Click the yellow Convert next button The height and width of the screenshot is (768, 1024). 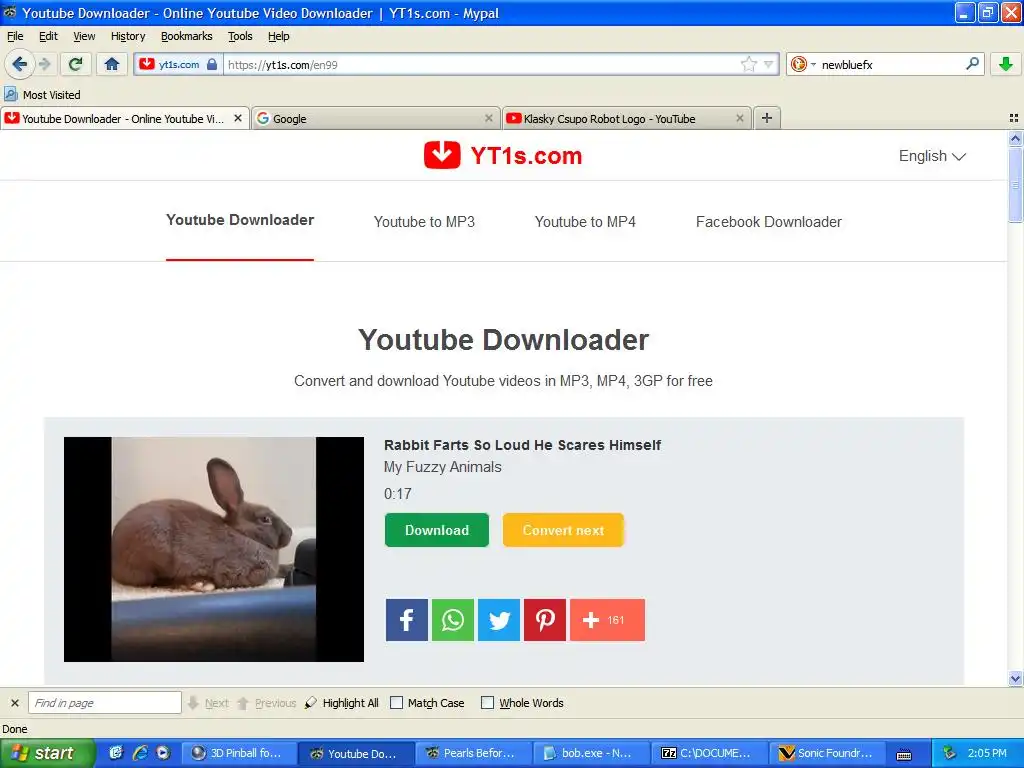pyautogui.click(x=563, y=530)
